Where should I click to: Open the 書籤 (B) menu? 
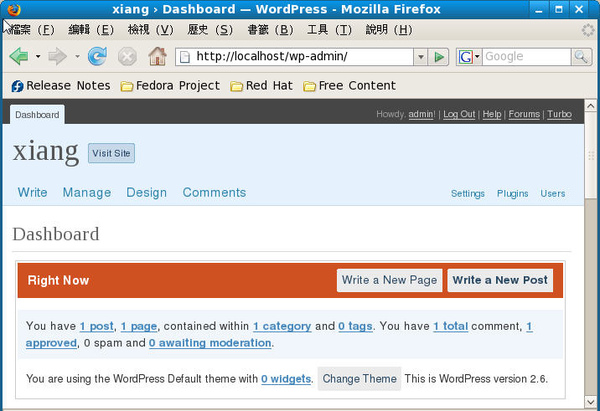pyautogui.click(x=270, y=30)
